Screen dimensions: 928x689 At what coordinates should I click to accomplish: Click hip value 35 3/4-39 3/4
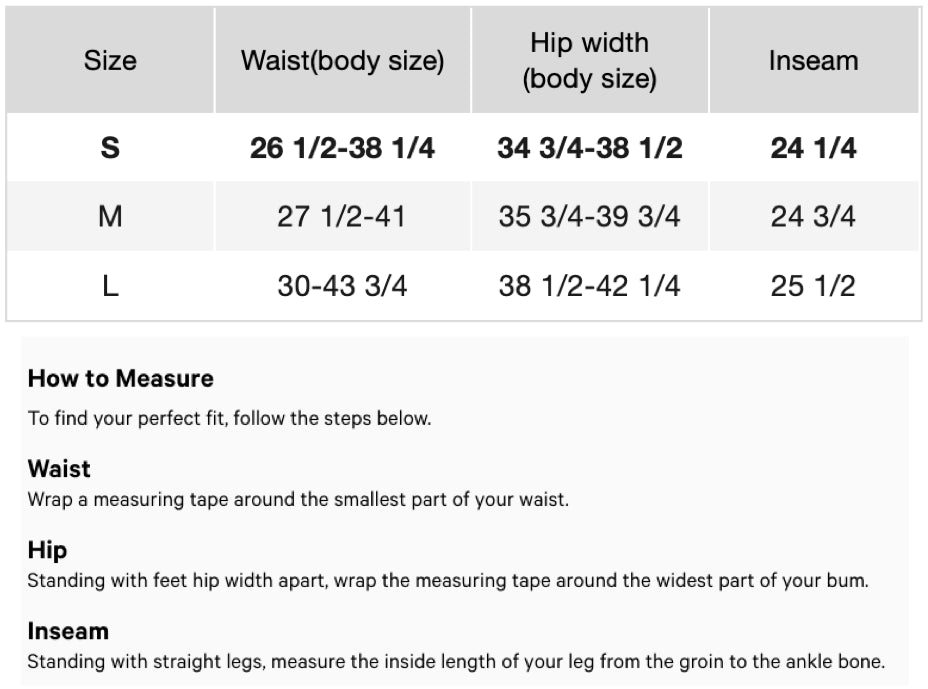589,216
